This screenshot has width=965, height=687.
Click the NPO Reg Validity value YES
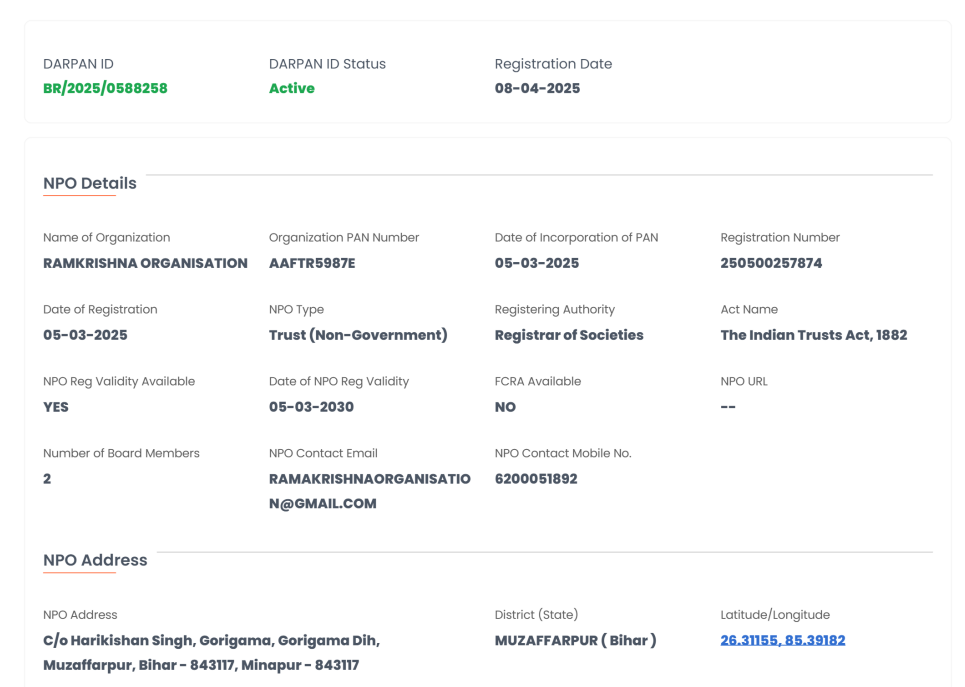56,407
